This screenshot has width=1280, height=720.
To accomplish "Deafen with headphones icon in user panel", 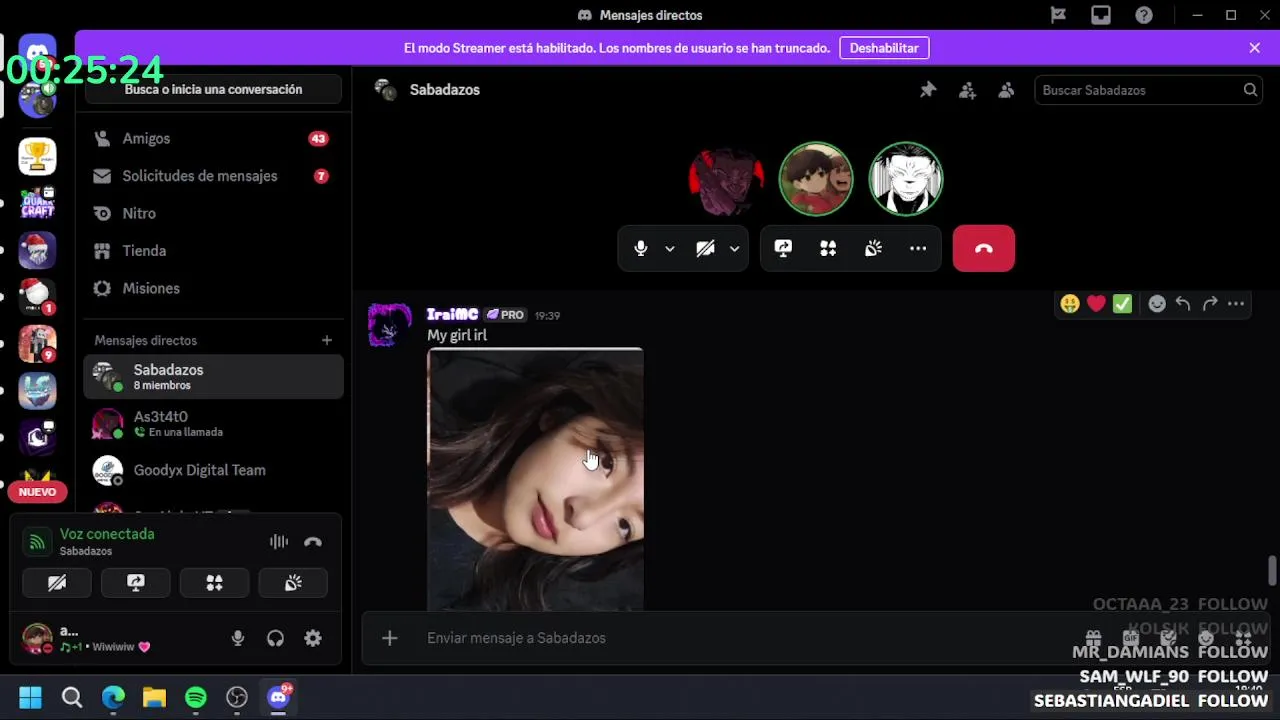I will (x=275, y=638).
